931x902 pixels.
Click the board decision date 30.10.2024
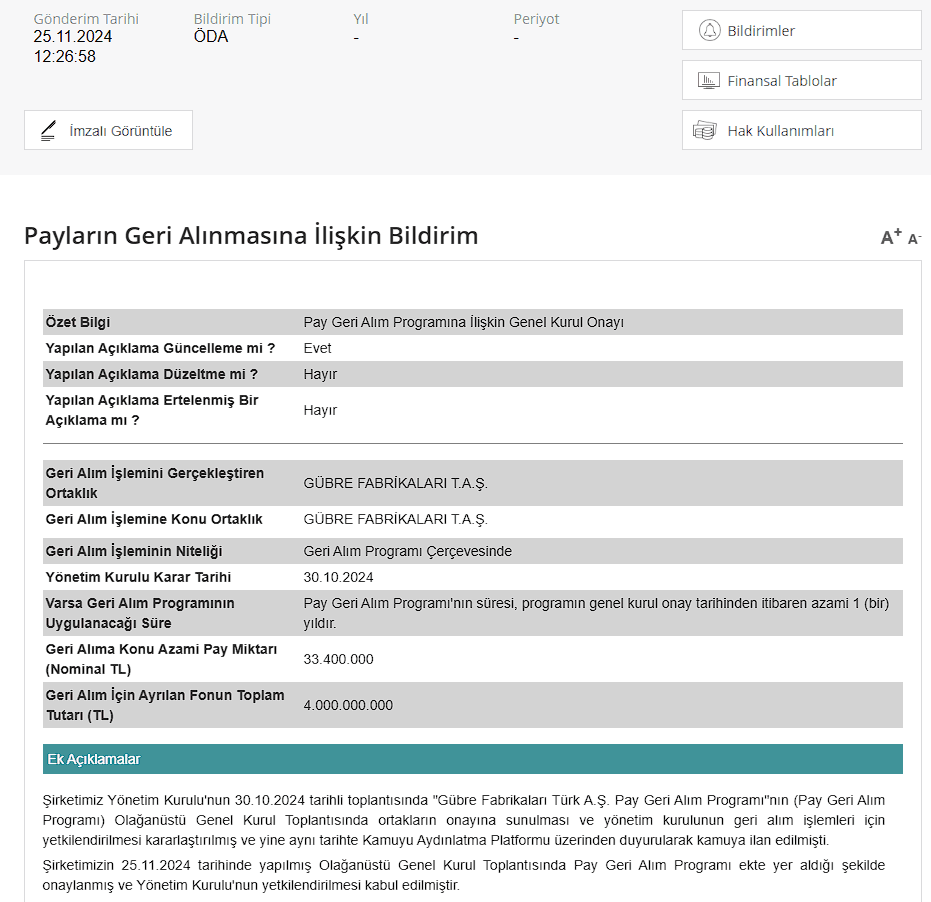[x=338, y=577]
